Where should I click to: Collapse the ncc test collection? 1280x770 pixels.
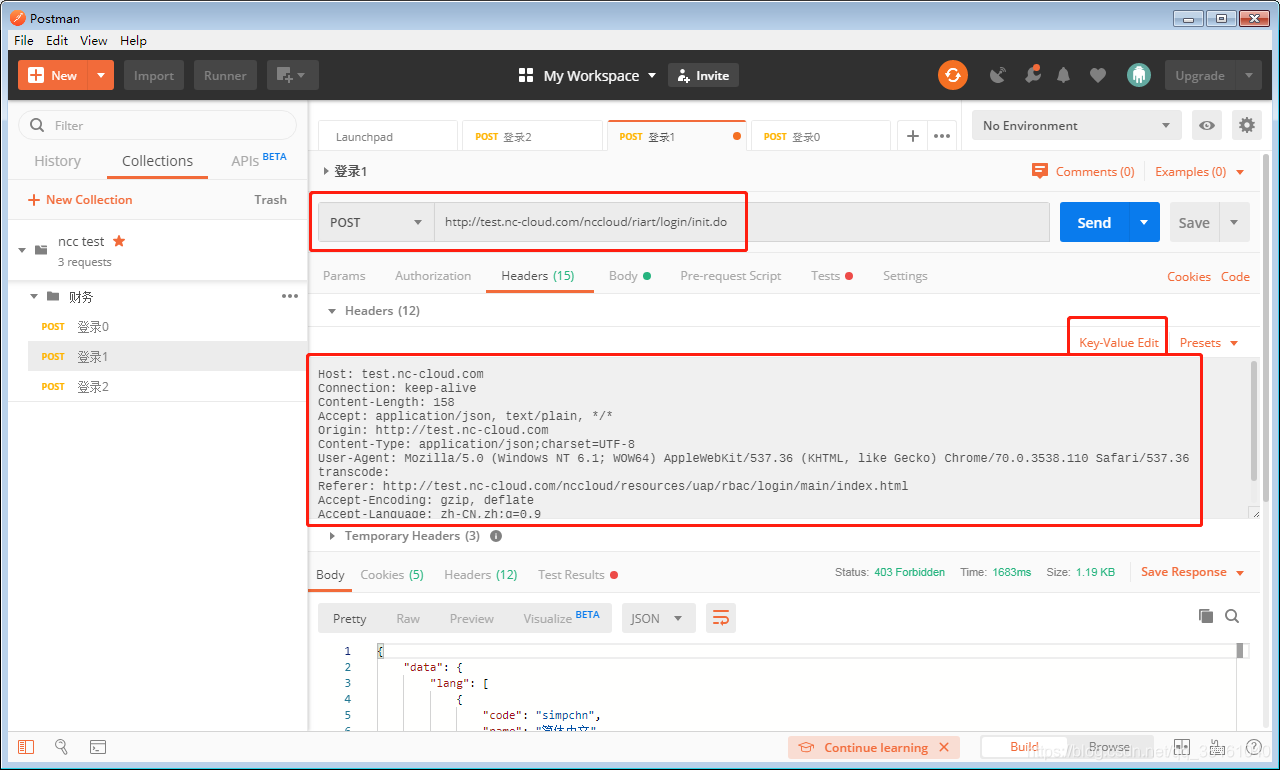[22, 250]
